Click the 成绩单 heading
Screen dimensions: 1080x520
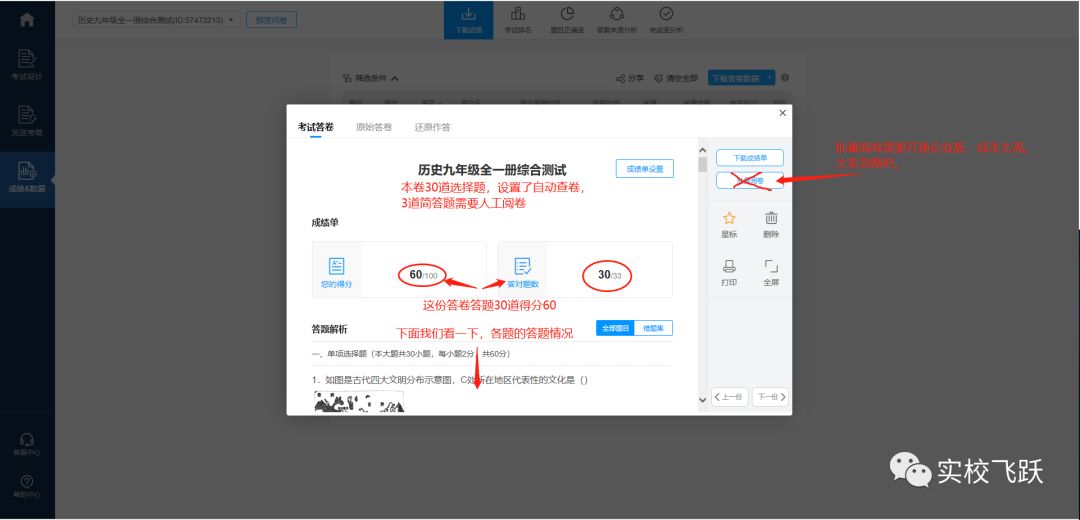(x=325, y=222)
